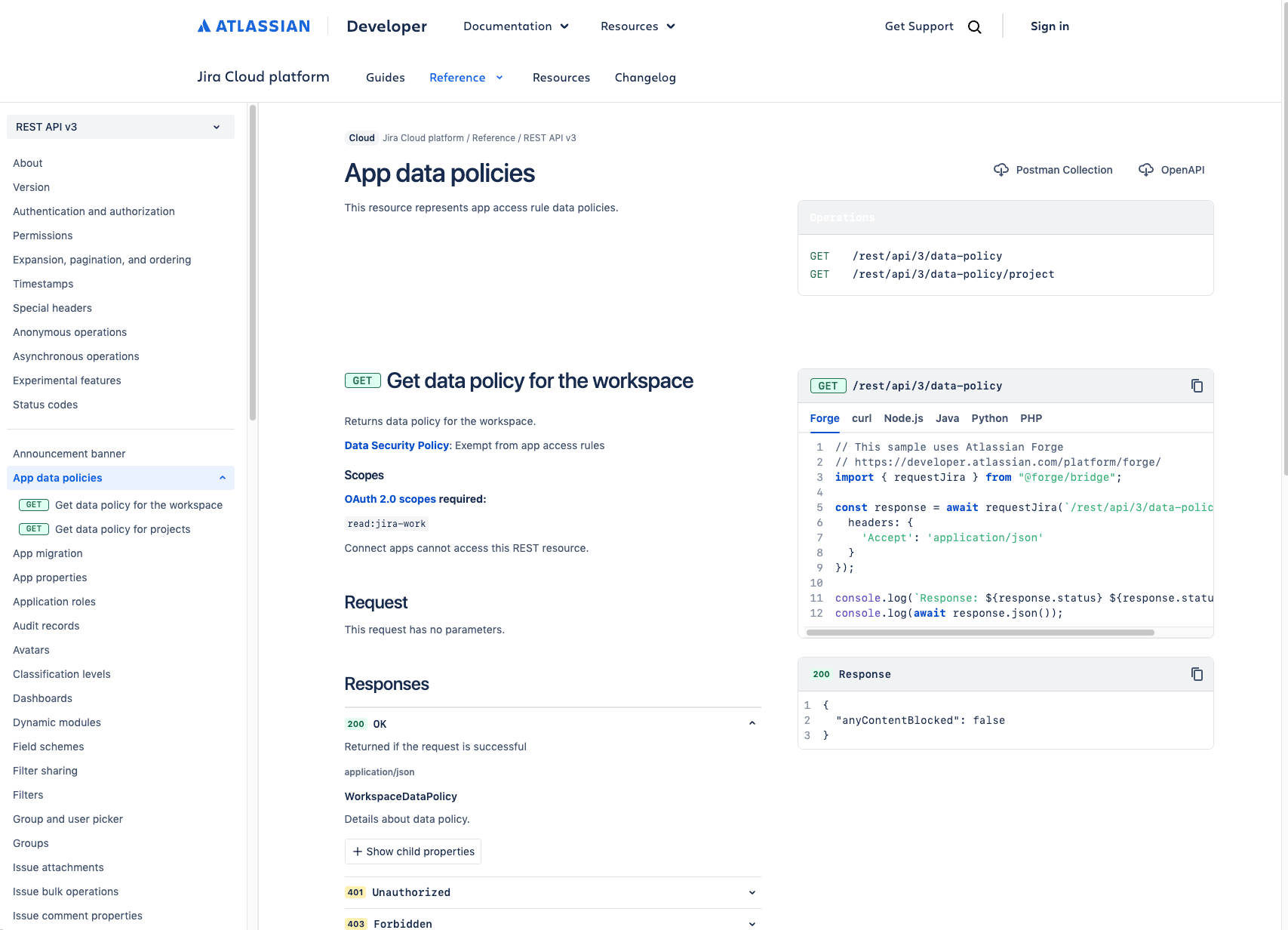The image size is (1288, 930).
Task: Collapse the 200 OK response section
Action: point(752,723)
